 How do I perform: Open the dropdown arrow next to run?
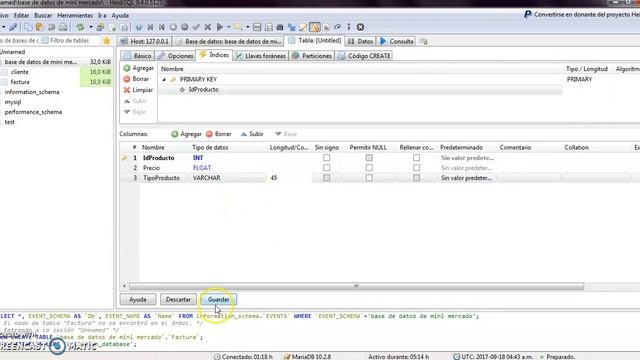pyautogui.click(x=229, y=27)
